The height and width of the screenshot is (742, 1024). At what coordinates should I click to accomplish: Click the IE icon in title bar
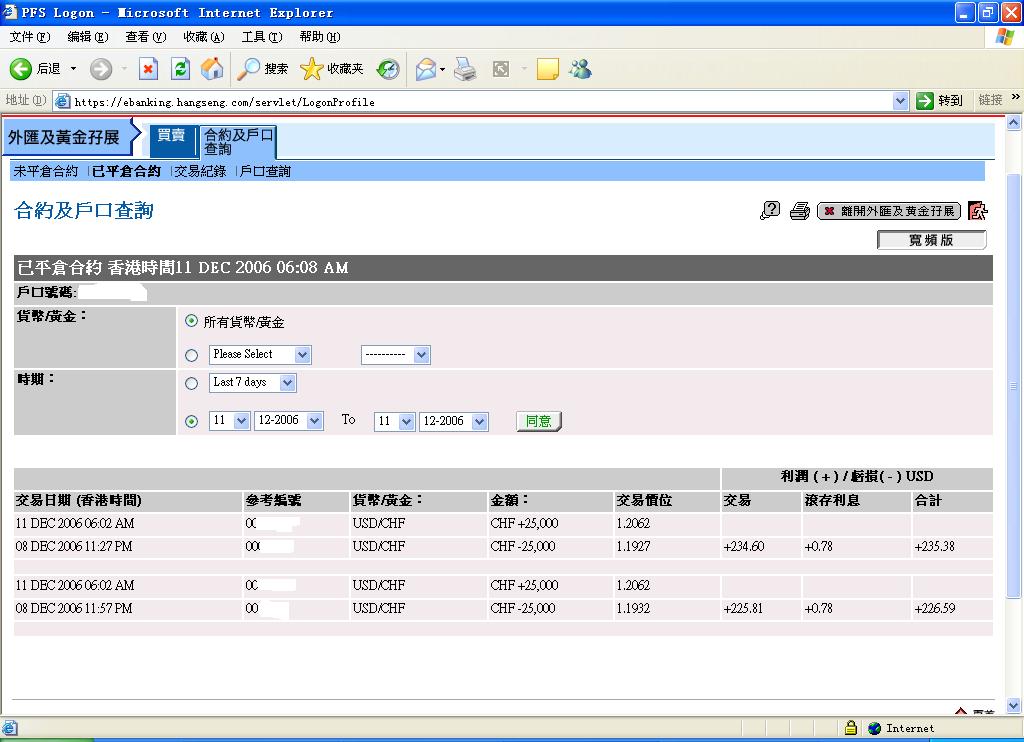pyautogui.click(x=10, y=12)
